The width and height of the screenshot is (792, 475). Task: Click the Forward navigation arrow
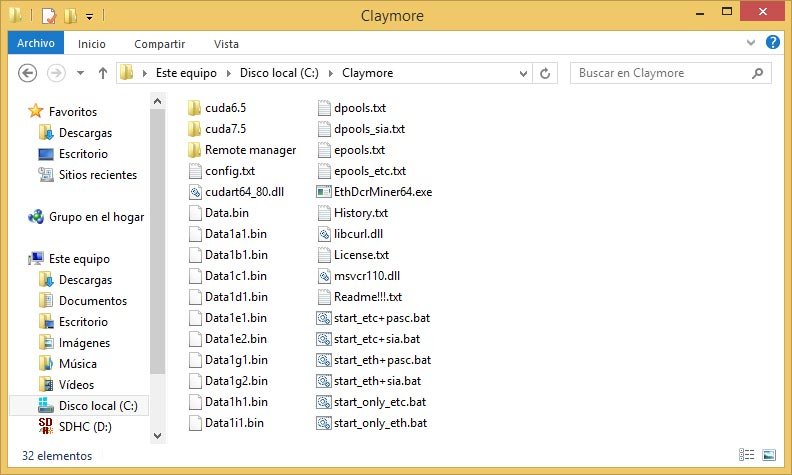coord(56,73)
